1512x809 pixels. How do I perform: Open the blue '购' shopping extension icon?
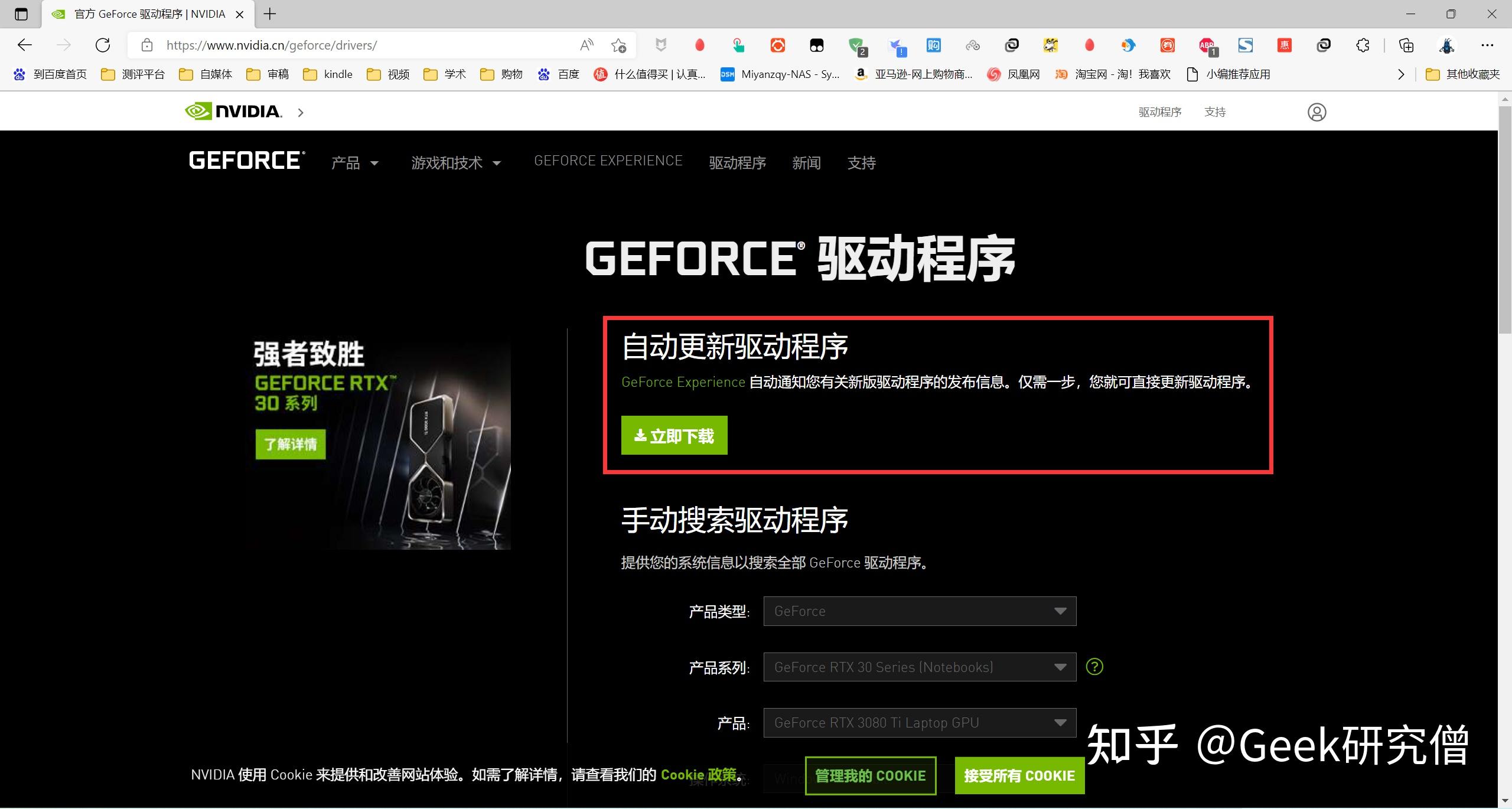pyautogui.click(x=934, y=45)
